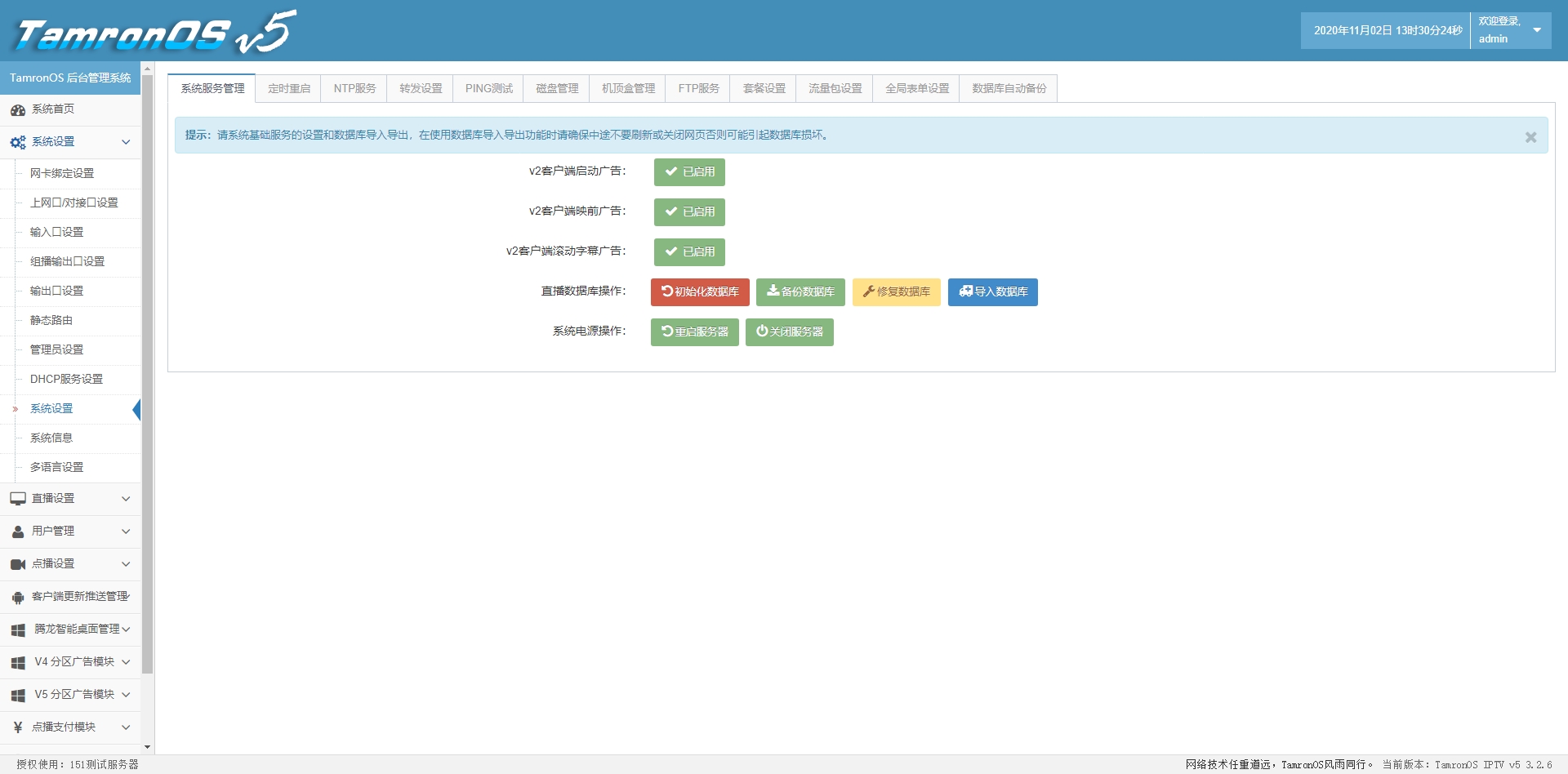Click the 重启服务器 button

[x=695, y=332]
